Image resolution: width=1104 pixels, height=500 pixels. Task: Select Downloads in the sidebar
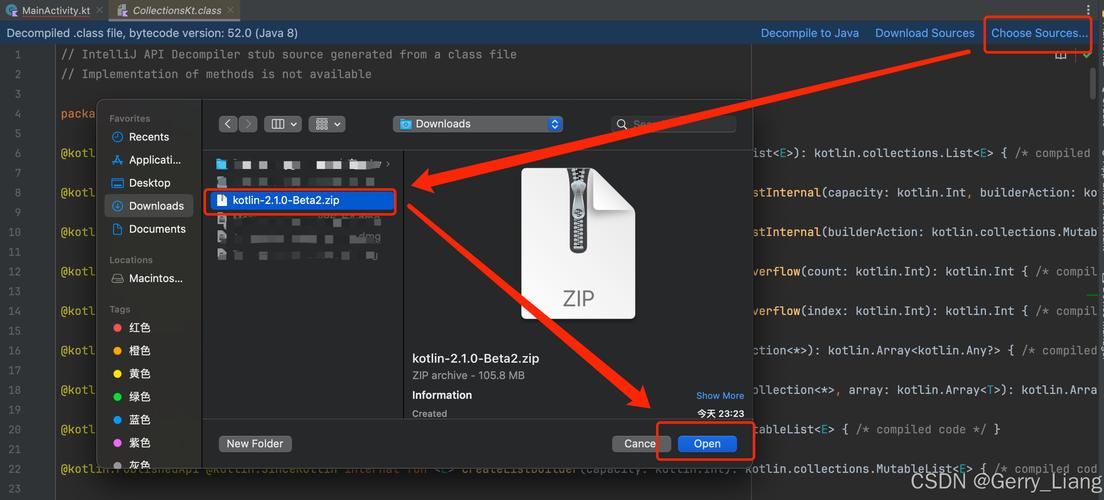(149, 206)
